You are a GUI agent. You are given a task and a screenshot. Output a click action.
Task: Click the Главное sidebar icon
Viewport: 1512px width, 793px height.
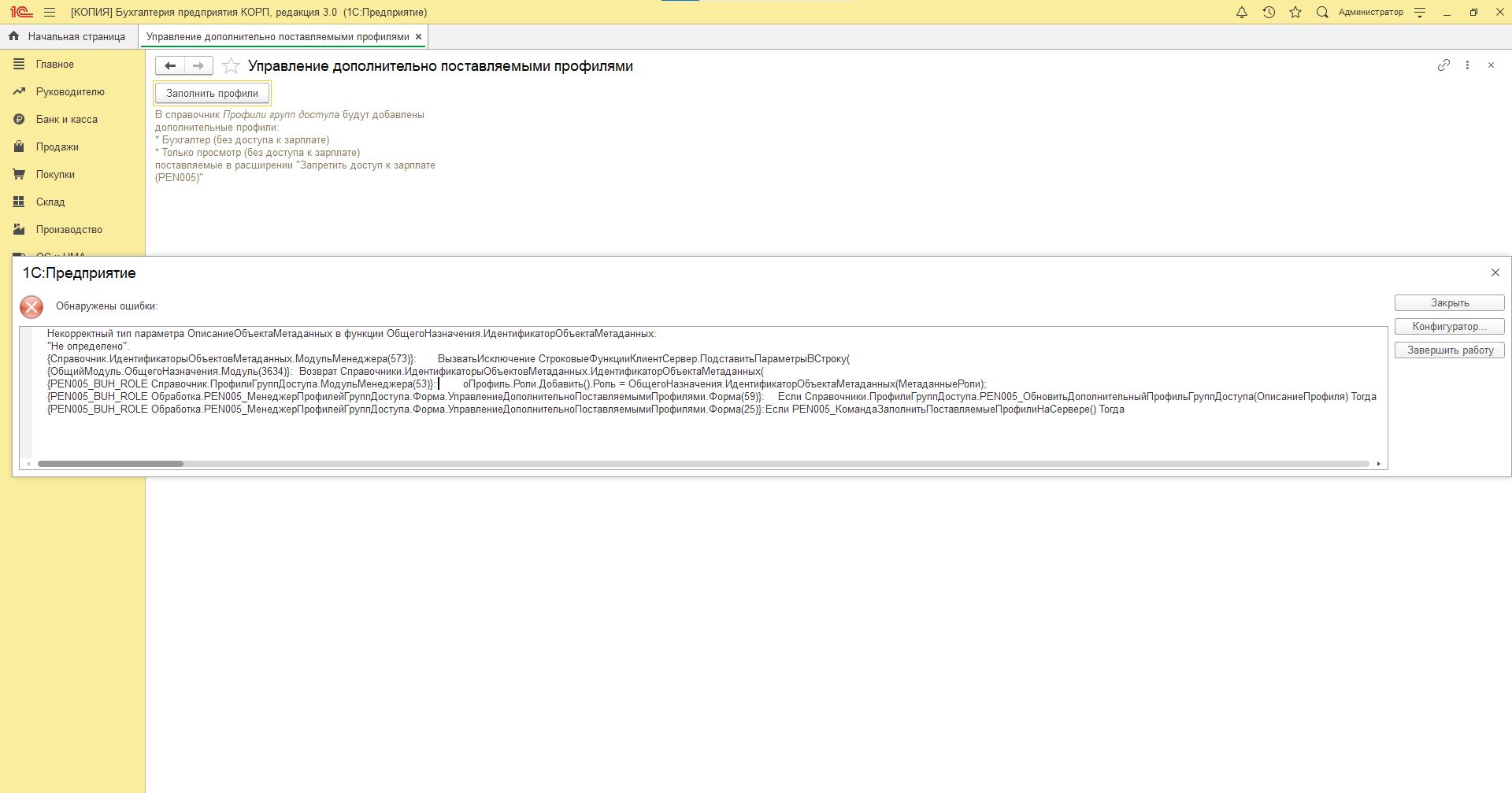[19, 65]
